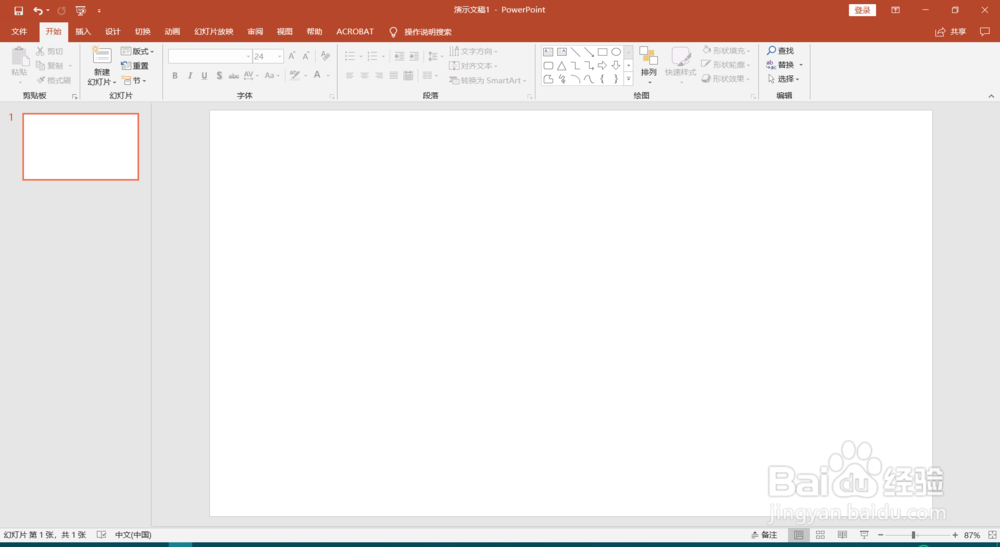Switch to the ACROBAT tab
The image size is (1000, 547).
point(355,31)
